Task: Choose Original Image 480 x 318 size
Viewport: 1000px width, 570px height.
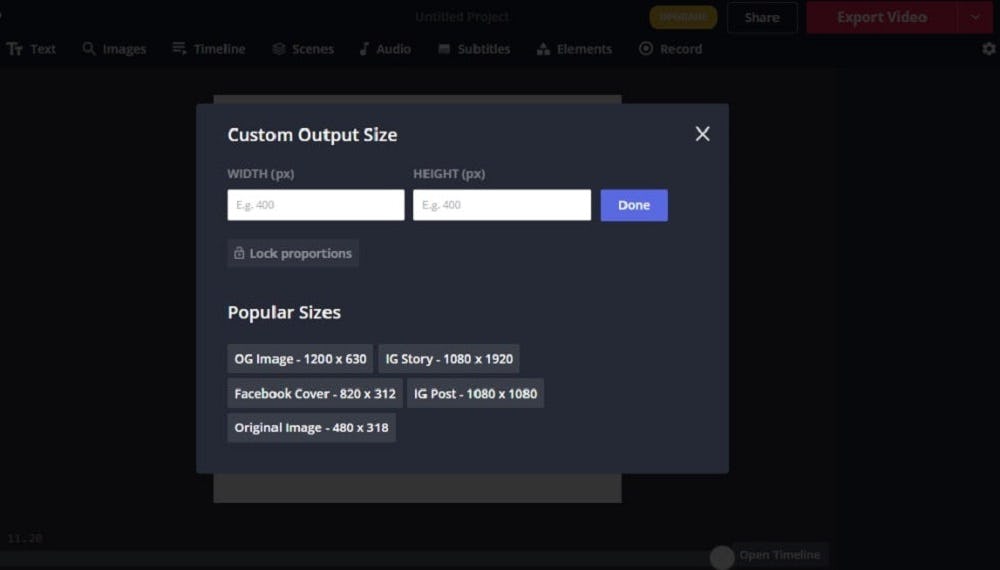Action: coord(311,428)
